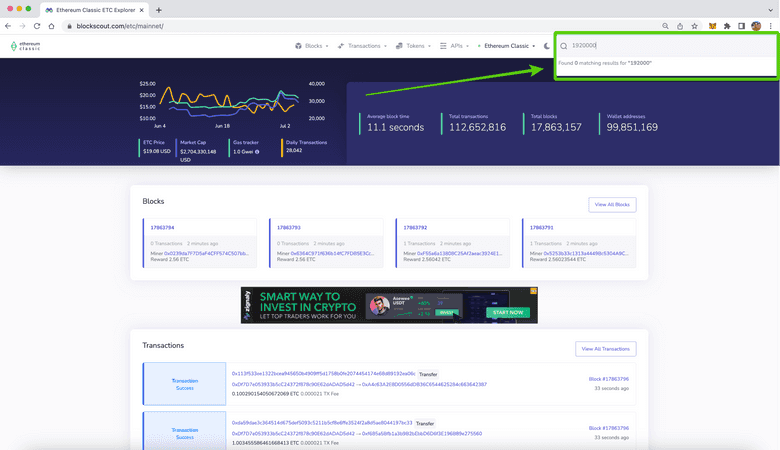Reload the page with the browser refresh icon
The width and height of the screenshot is (780, 450).
(37, 26)
